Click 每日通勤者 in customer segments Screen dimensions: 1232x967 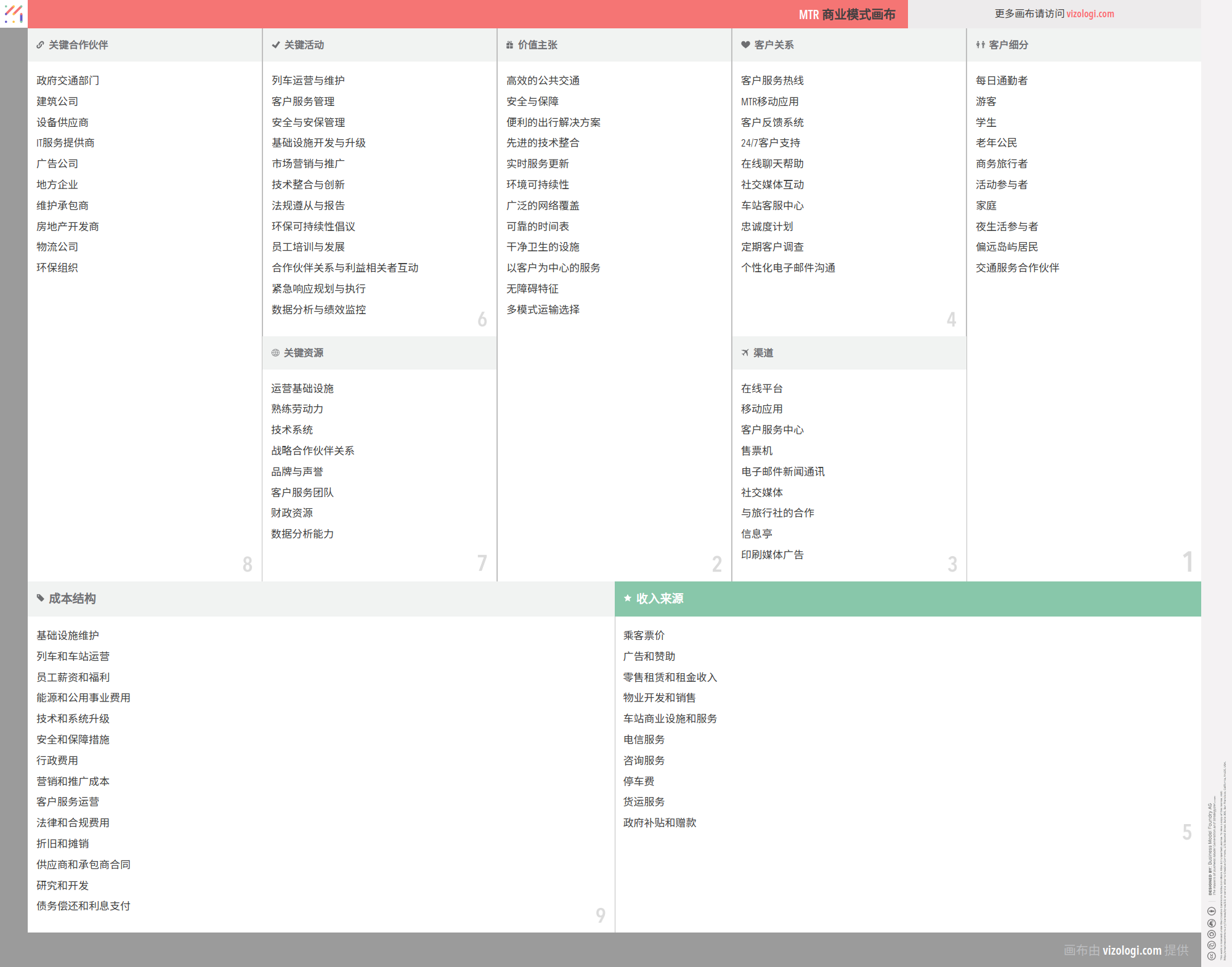pyautogui.click(x=1001, y=81)
